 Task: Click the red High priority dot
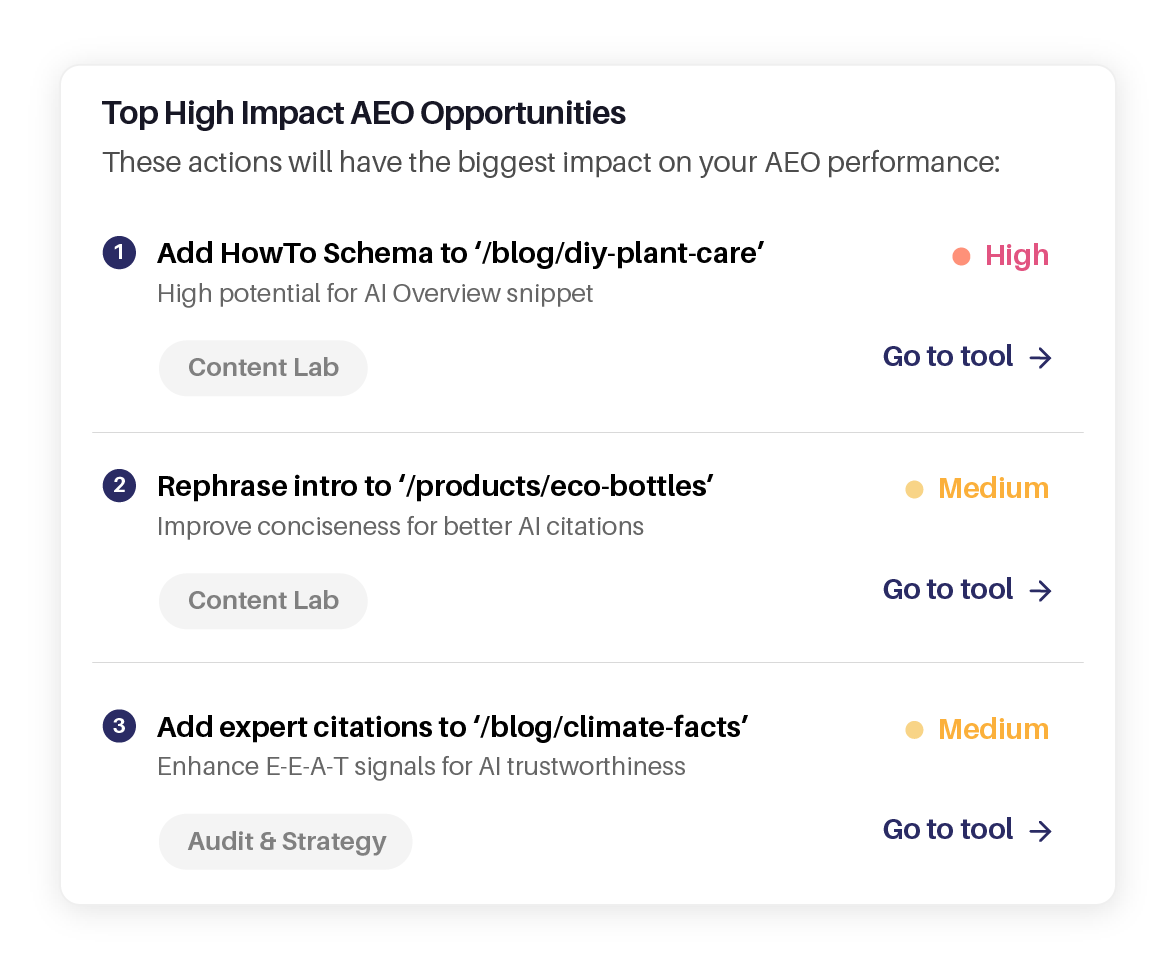(x=961, y=256)
